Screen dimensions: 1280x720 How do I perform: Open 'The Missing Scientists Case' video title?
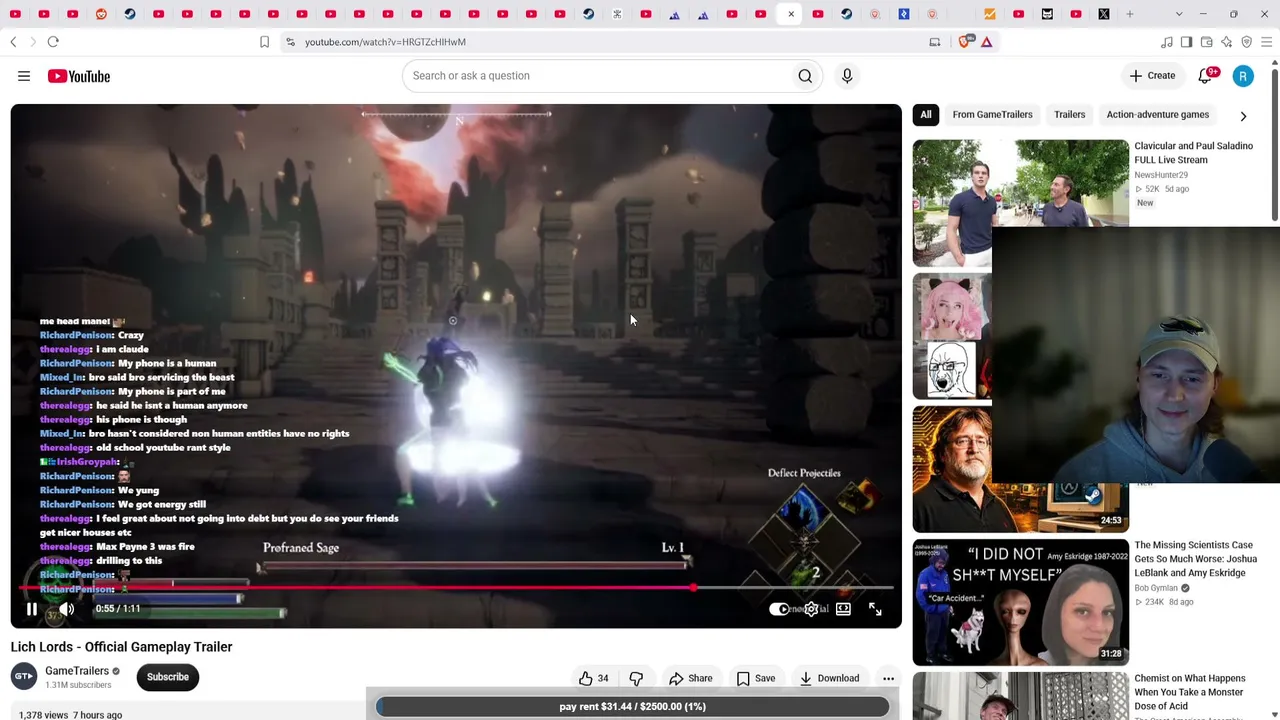[1195, 559]
